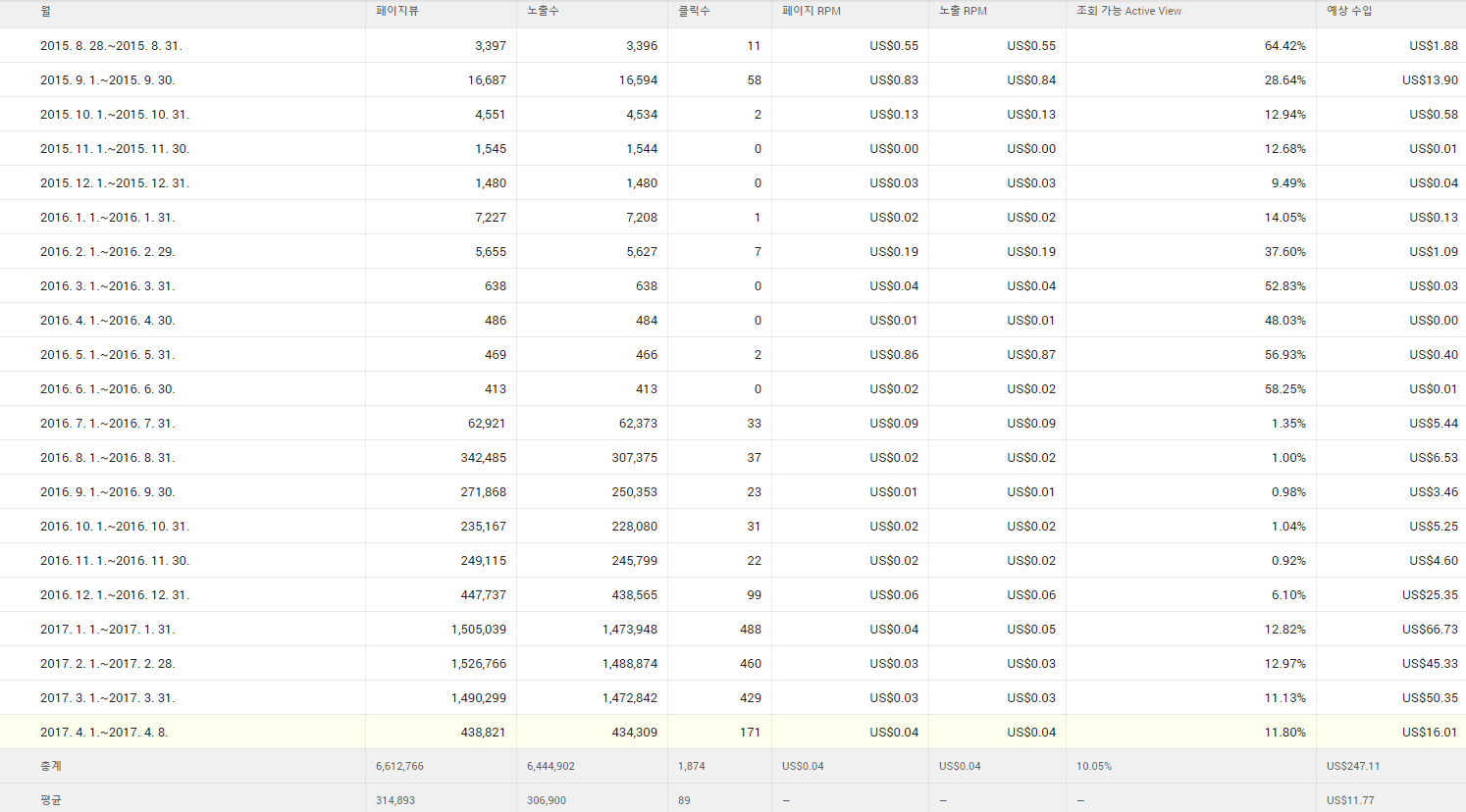This screenshot has height=812, width=1466.
Task: Click the 월 column header
Action: pos(46,11)
